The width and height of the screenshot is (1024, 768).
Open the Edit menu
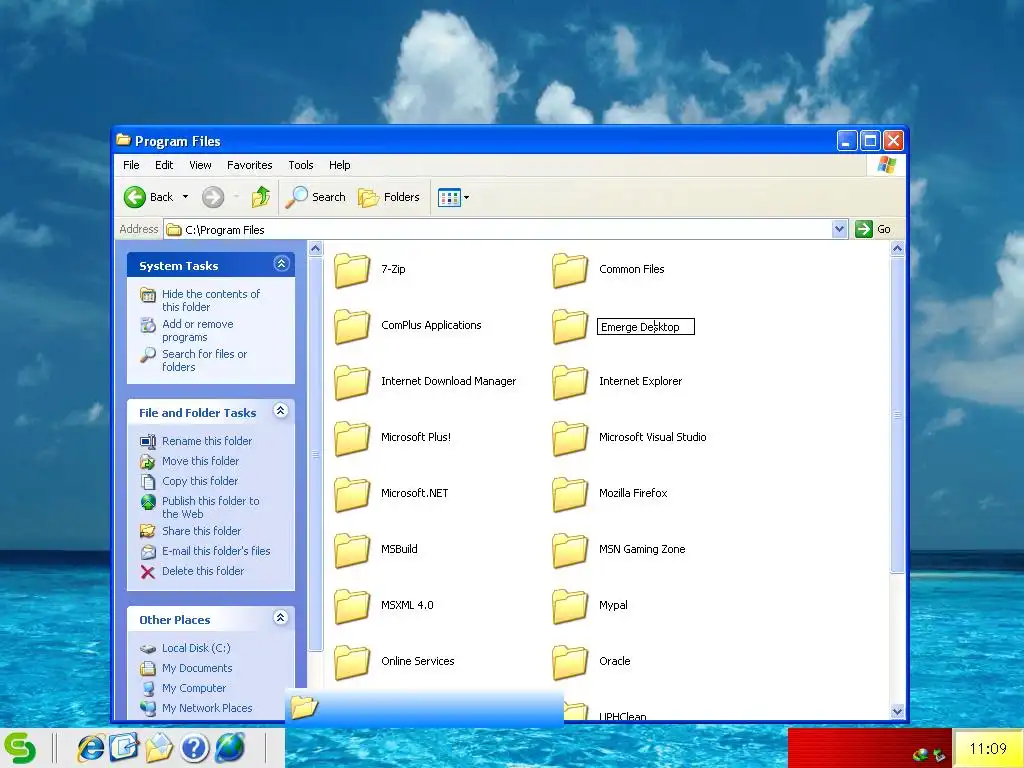(164, 165)
